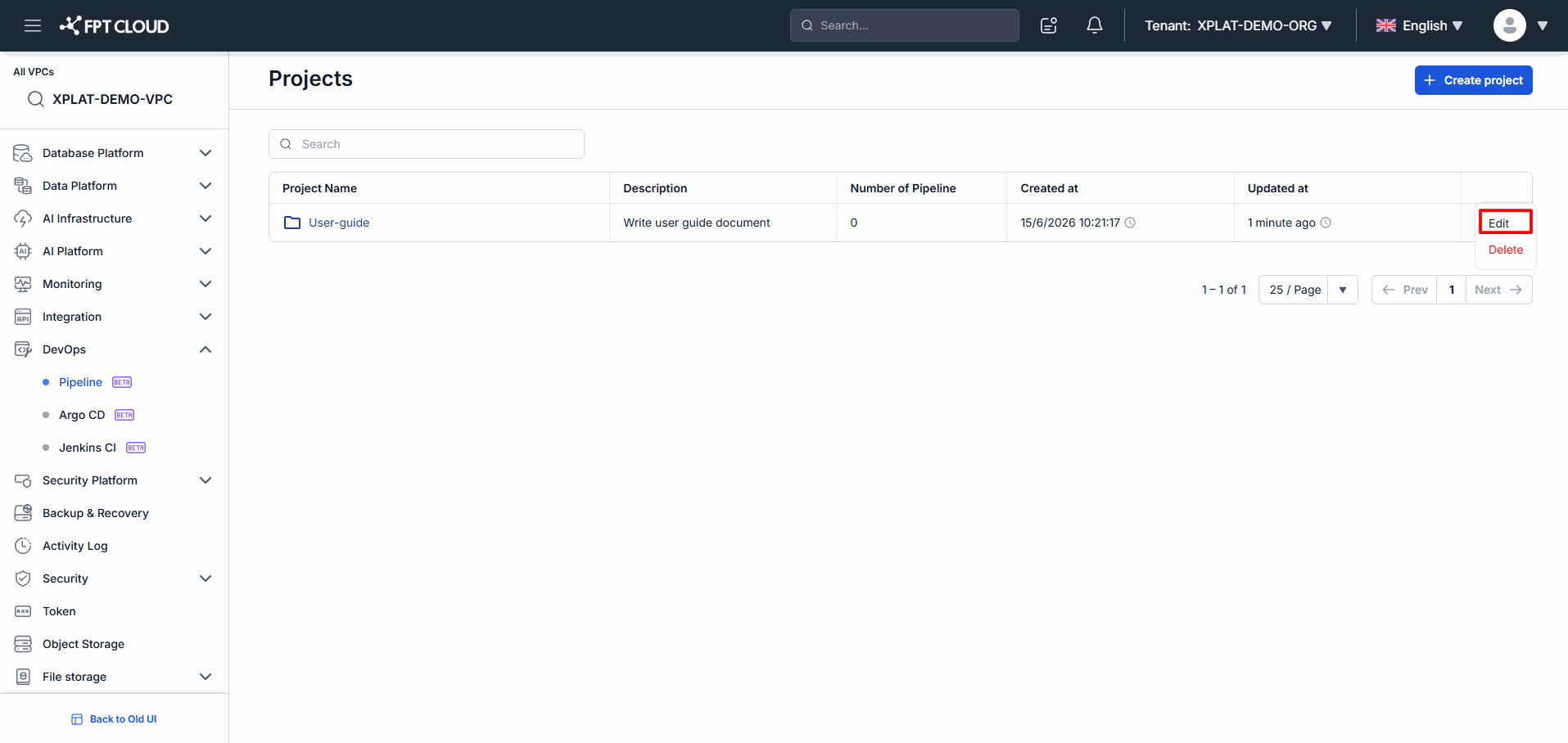Image resolution: width=1568 pixels, height=743 pixels.
Task: Click the Create project button
Action: click(1473, 80)
